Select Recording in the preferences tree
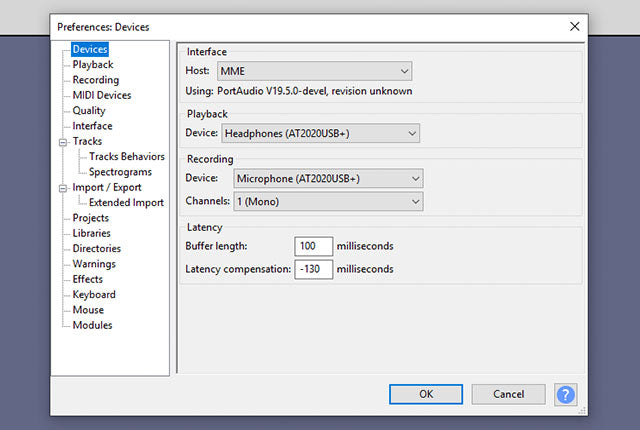The height and width of the screenshot is (430, 640). [x=95, y=80]
